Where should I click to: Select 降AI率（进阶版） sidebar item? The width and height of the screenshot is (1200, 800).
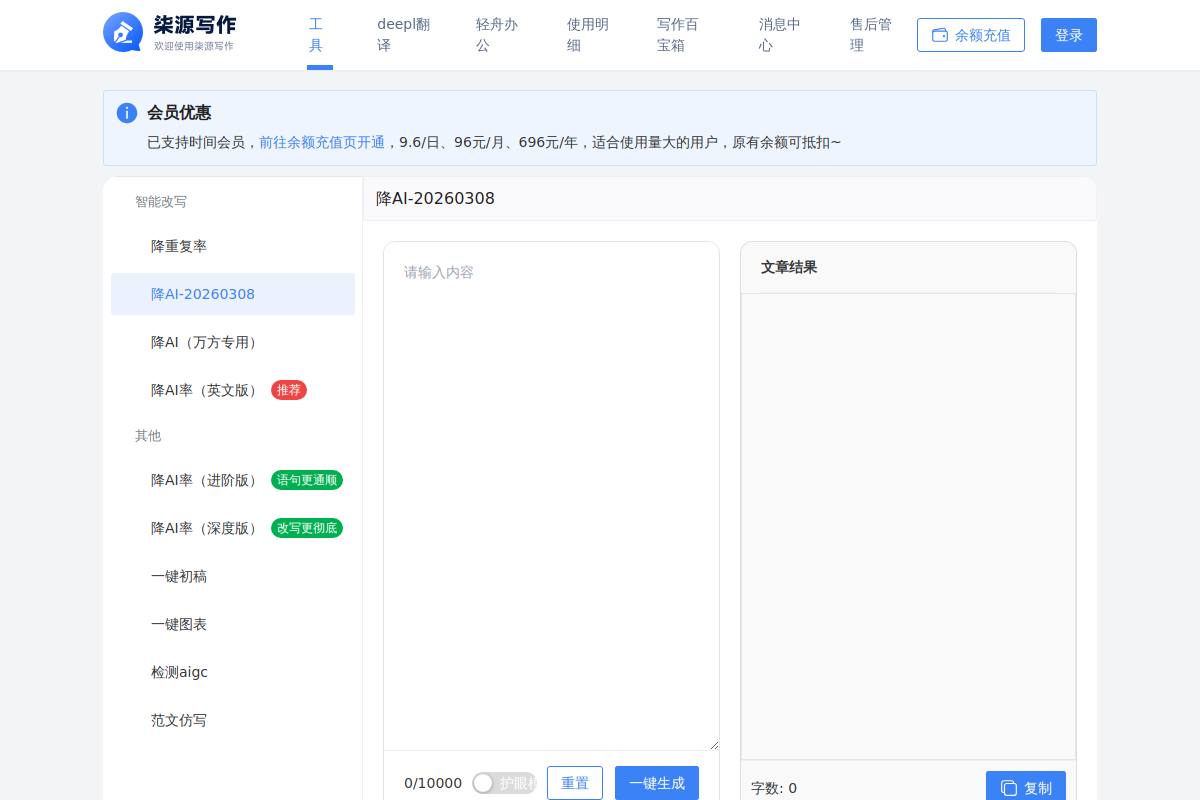[233, 480]
